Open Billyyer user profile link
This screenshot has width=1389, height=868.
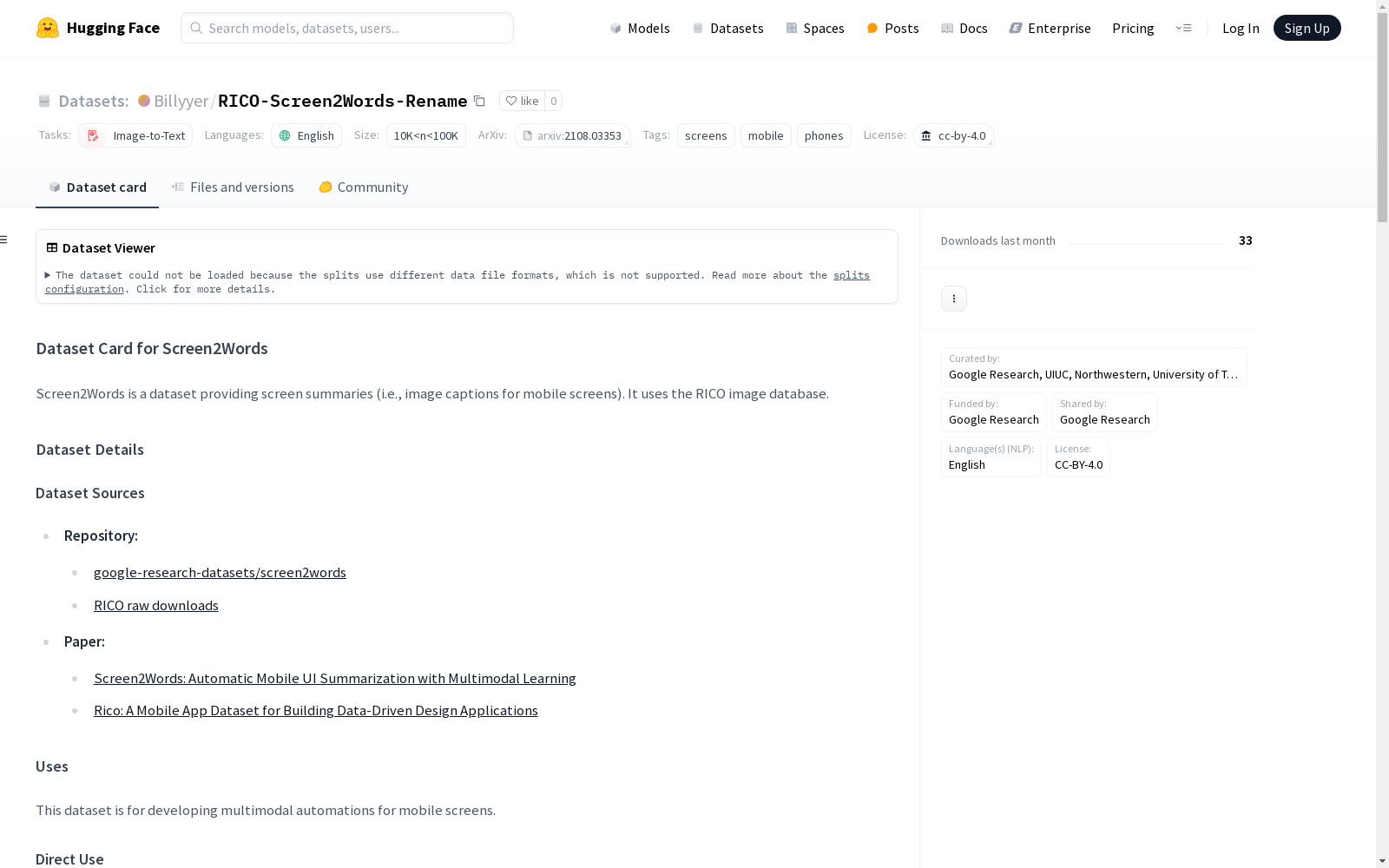[x=181, y=101]
